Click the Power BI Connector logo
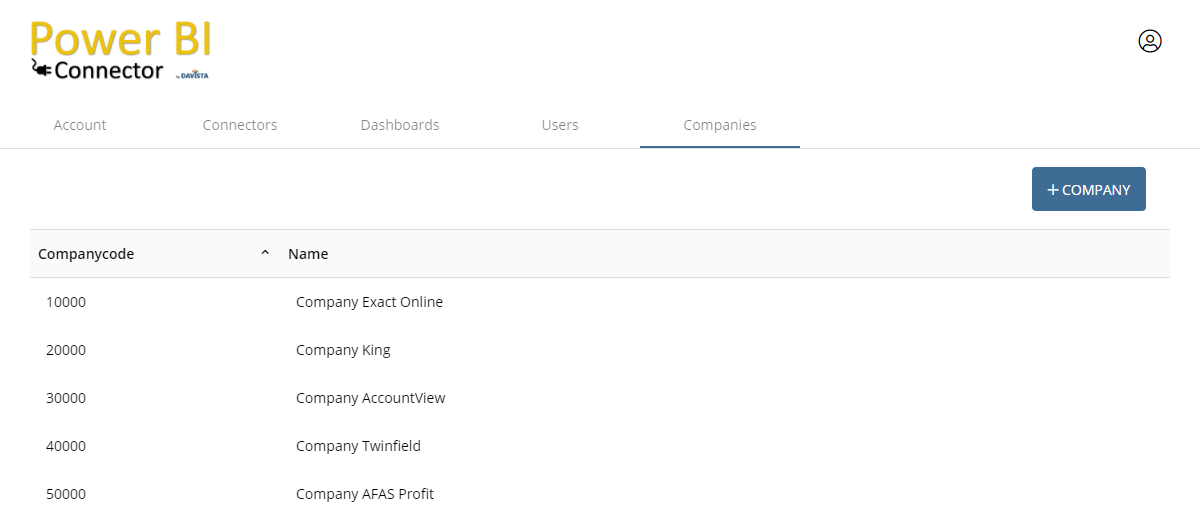Screen dimensions: 1200x518 [120, 51]
